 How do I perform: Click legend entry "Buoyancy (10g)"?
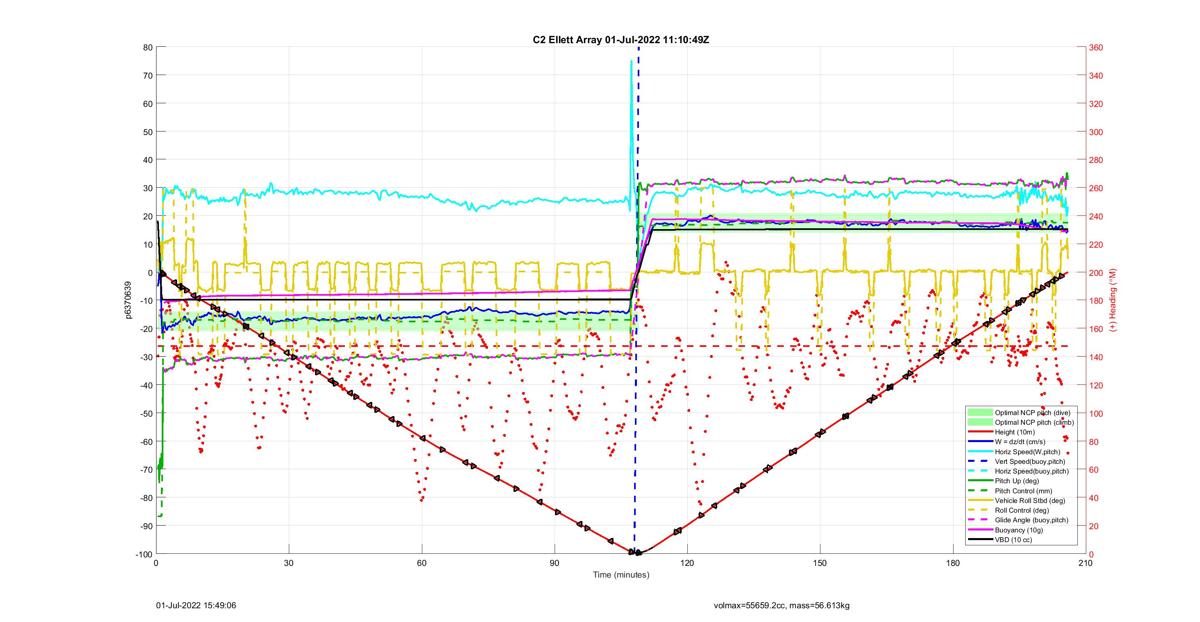[1018, 530]
